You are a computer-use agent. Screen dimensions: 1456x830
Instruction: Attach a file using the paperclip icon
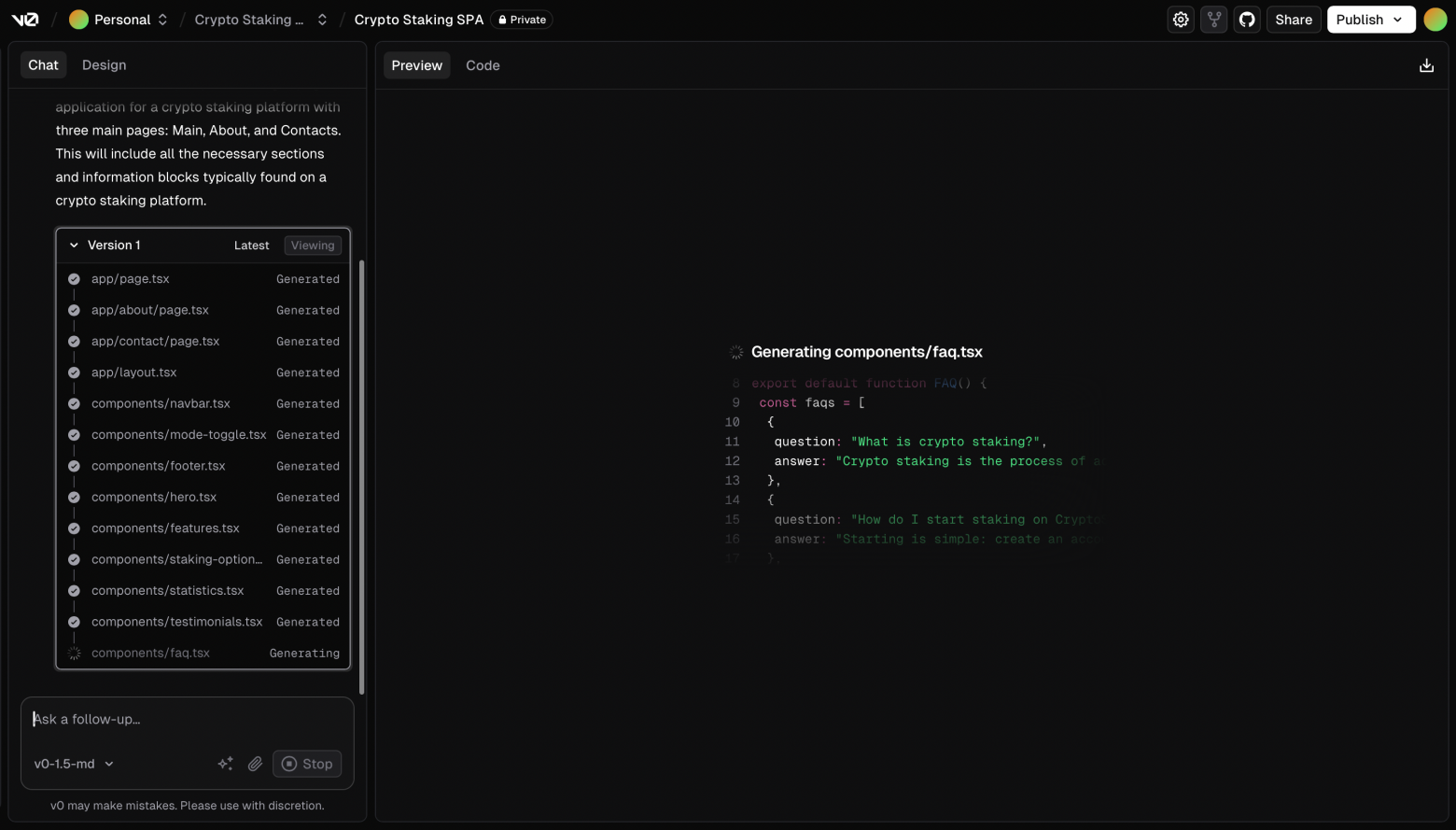pyautogui.click(x=254, y=764)
